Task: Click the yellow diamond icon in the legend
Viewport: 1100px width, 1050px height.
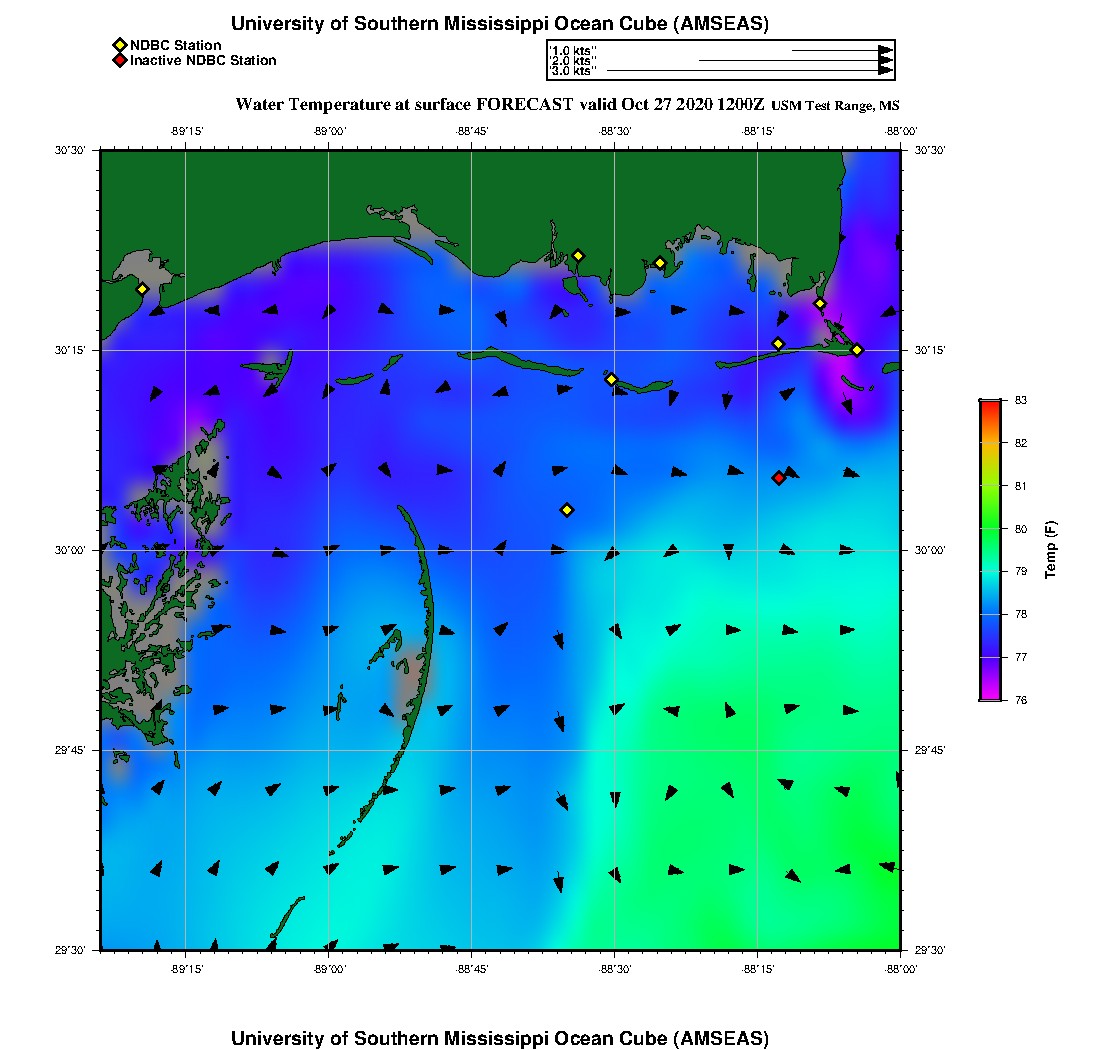Action: (119, 45)
